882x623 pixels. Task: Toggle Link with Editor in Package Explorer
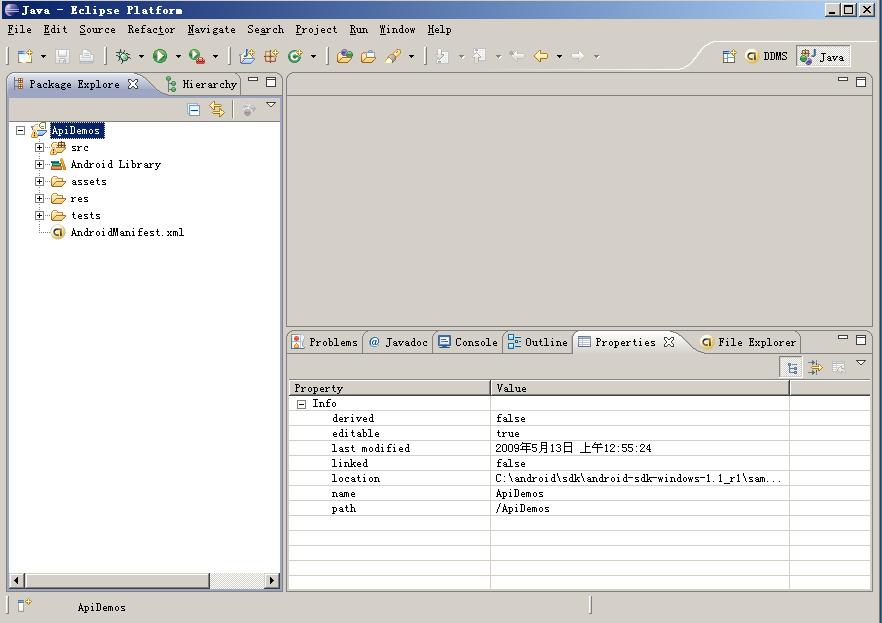(x=217, y=109)
